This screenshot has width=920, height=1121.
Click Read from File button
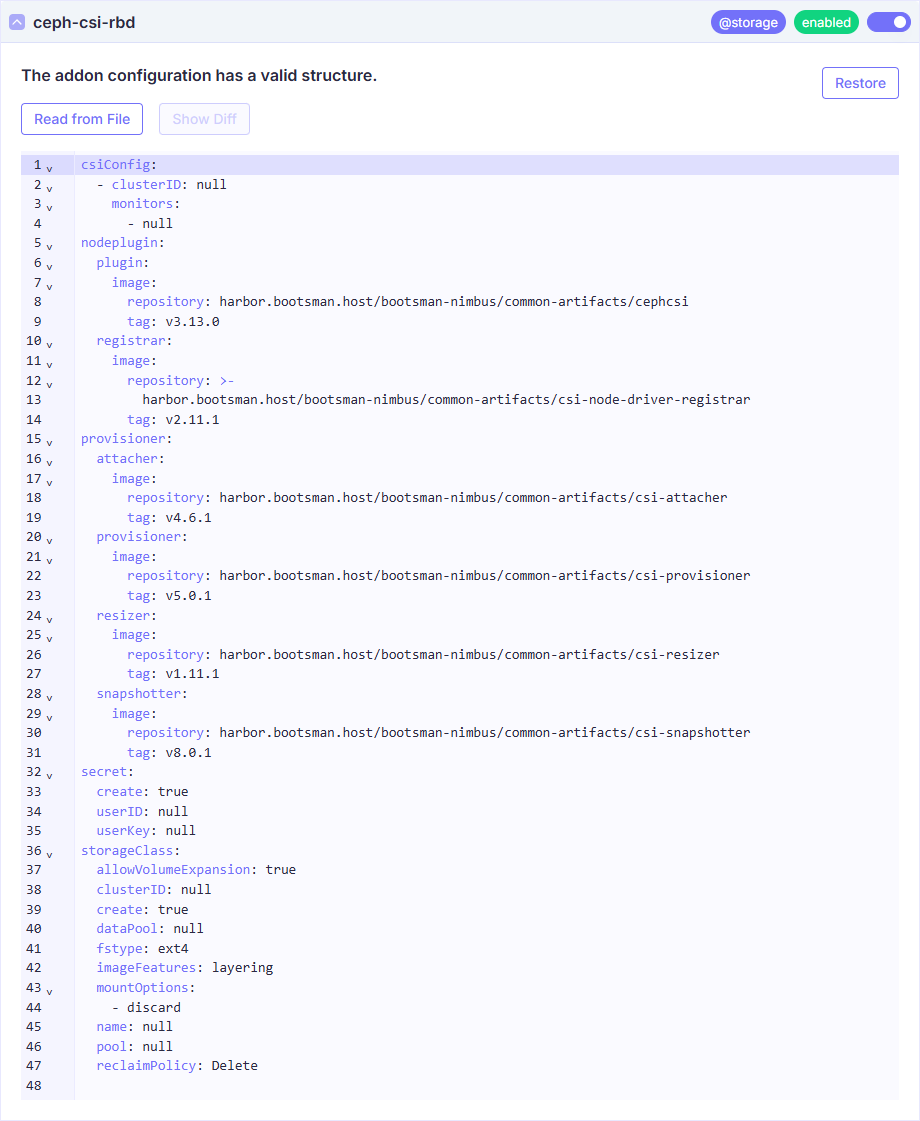click(82, 119)
